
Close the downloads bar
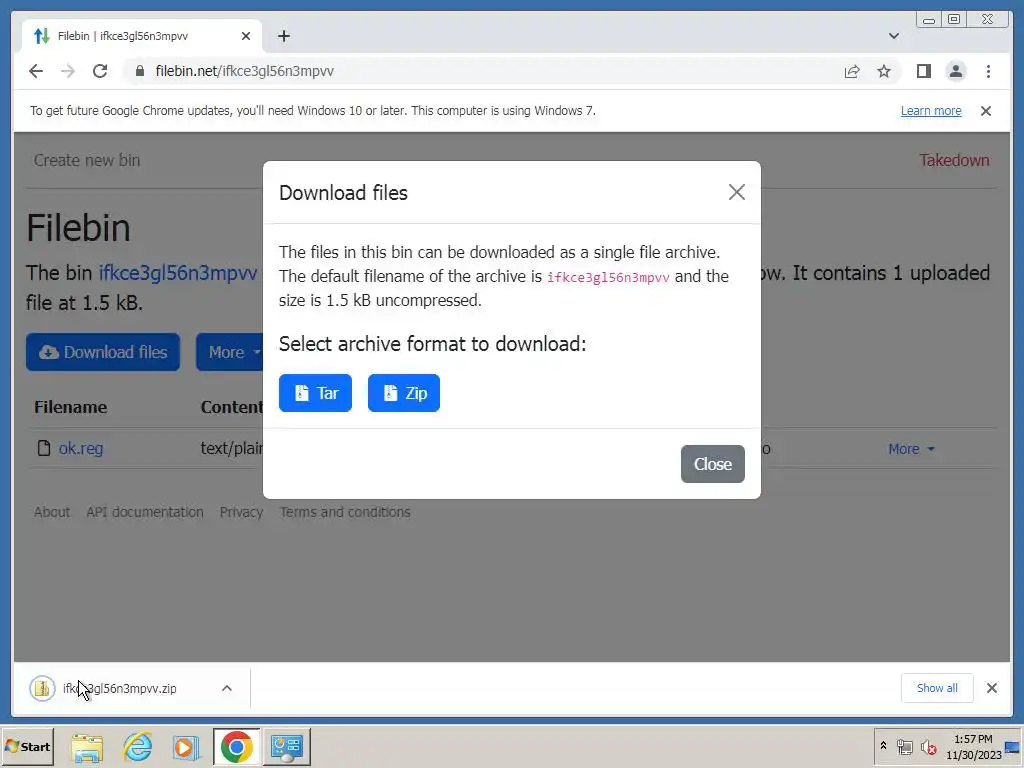(x=991, y=688)
